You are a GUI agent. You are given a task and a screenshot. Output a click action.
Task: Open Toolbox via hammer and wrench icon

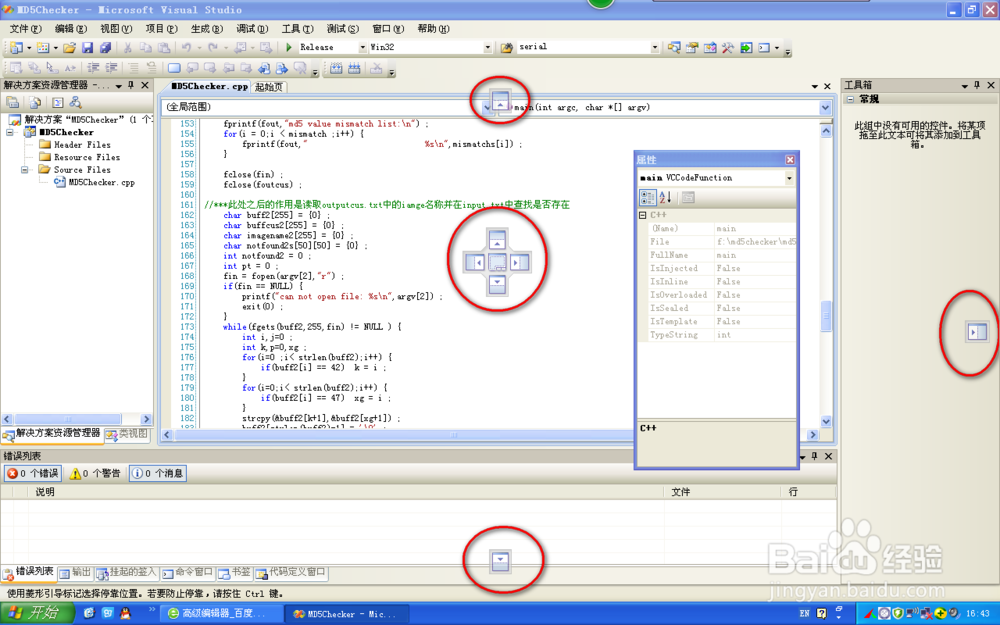pos(728,47)
